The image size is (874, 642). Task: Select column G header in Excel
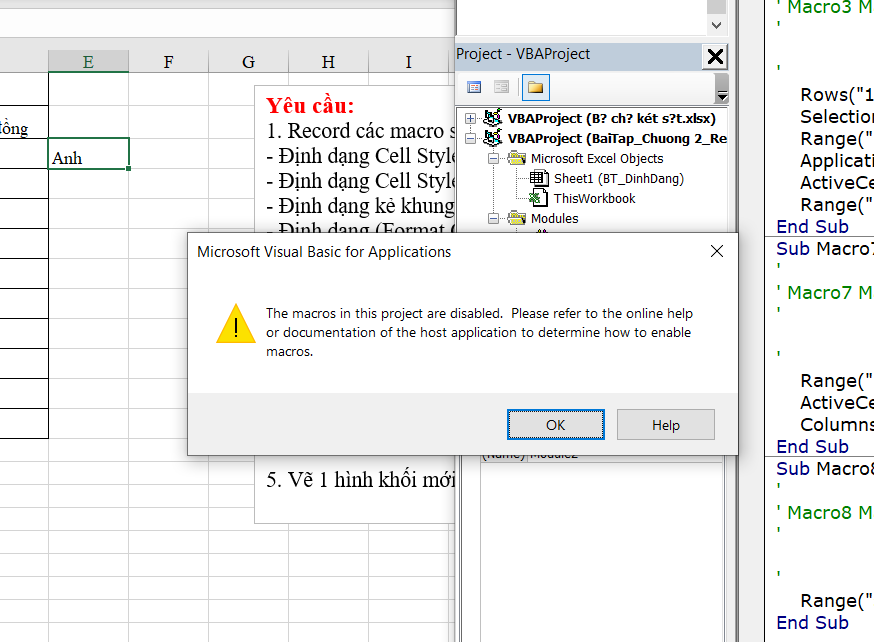pos(249,61)
